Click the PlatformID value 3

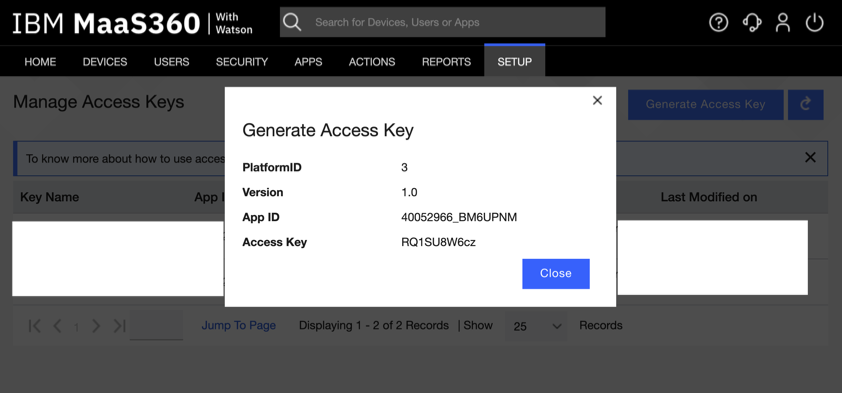click(404, 168)
